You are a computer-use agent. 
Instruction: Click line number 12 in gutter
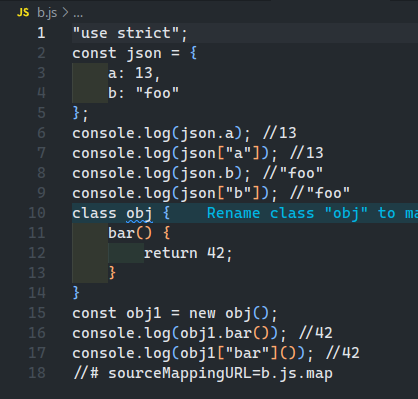pos(37,253)
